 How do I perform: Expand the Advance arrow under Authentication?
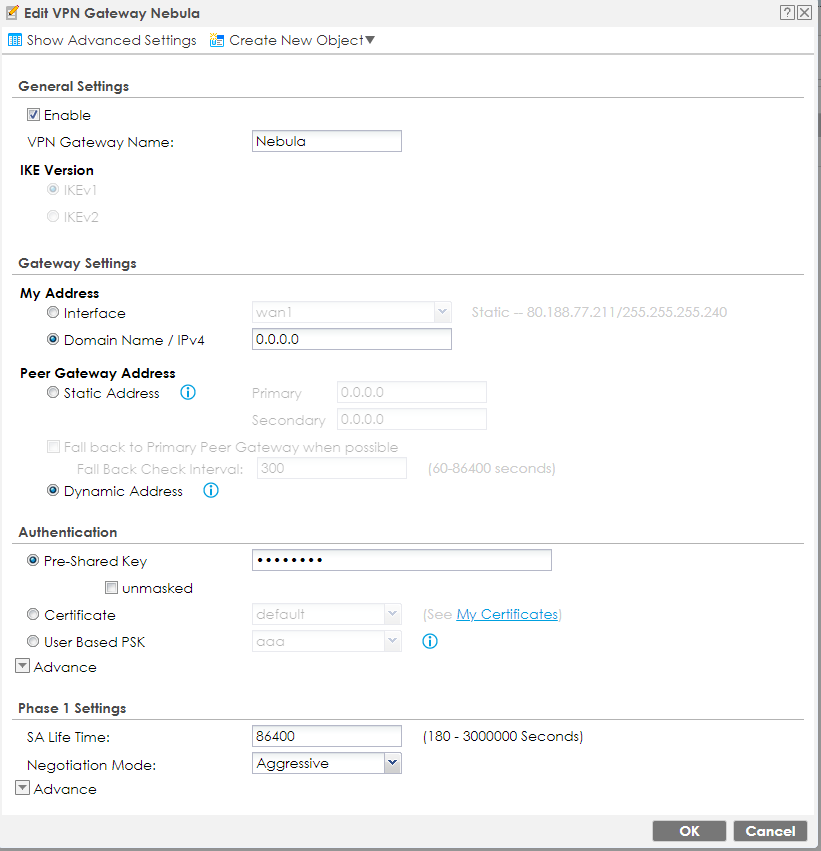pos(22,665)
